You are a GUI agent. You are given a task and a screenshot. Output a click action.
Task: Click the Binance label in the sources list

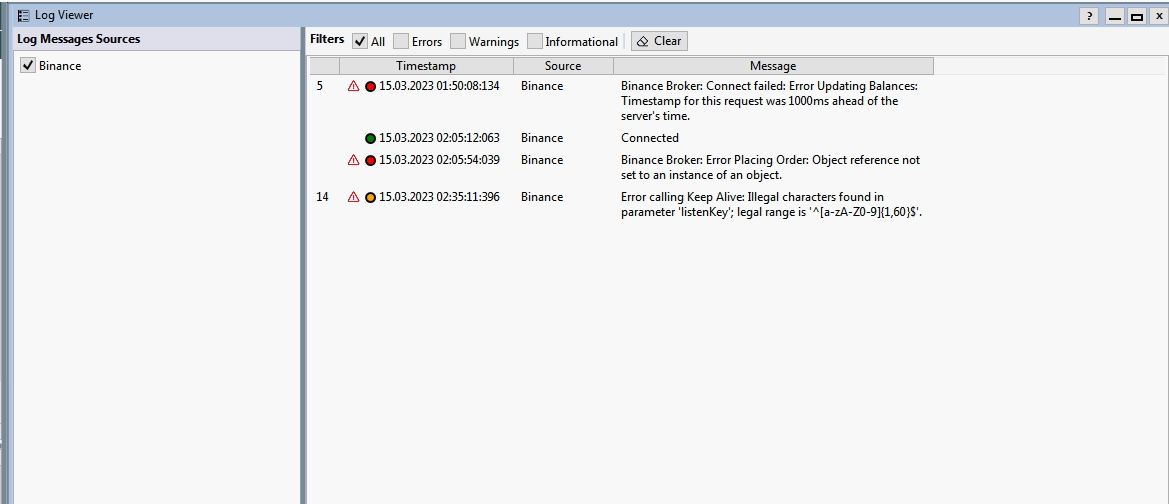[x=60, y=66]
